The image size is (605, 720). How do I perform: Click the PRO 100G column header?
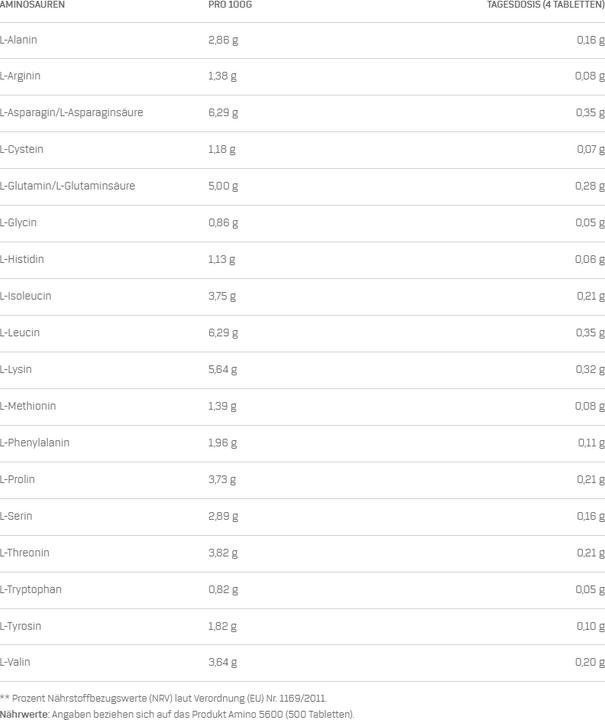point(230,5)
